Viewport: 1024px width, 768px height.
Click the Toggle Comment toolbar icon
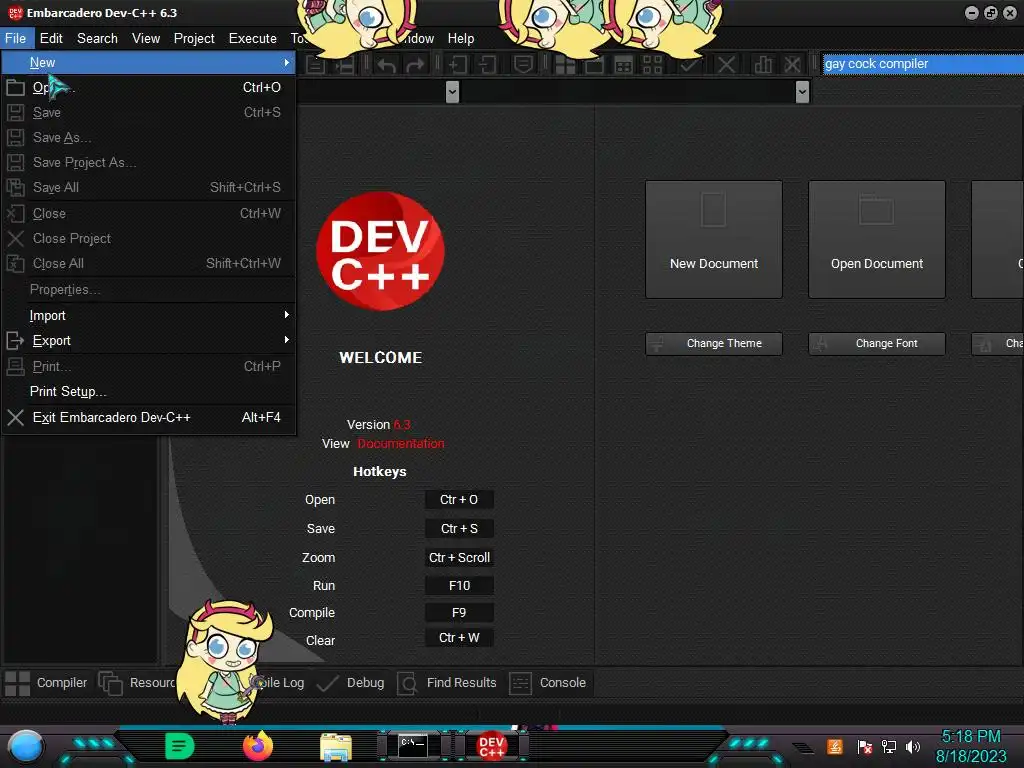click(523, 65)
